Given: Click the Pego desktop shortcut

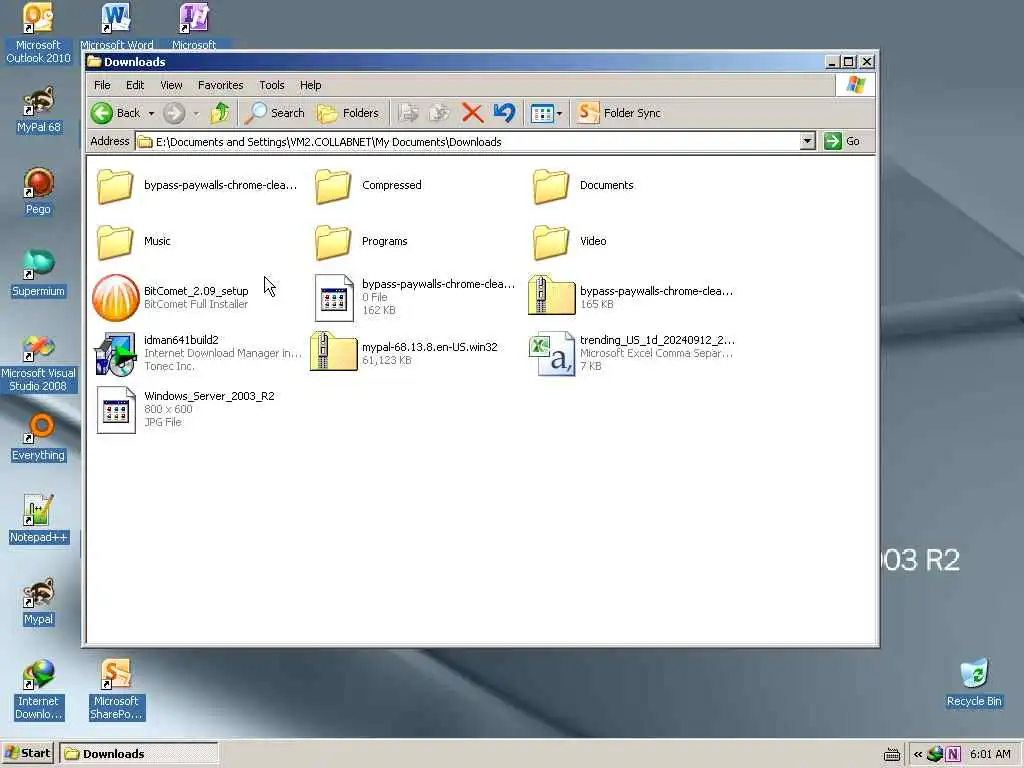Looking at the screenshot, I should 38,191.
